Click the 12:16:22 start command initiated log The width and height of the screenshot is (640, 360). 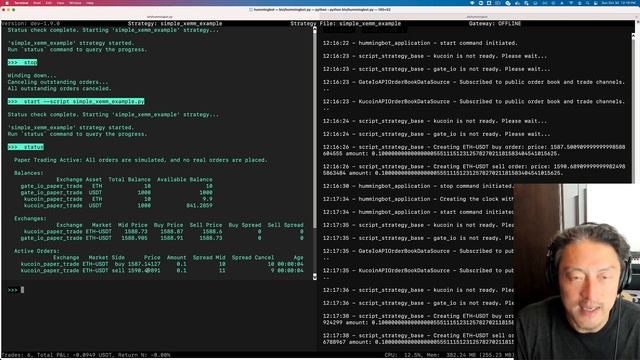pos(420,43)
